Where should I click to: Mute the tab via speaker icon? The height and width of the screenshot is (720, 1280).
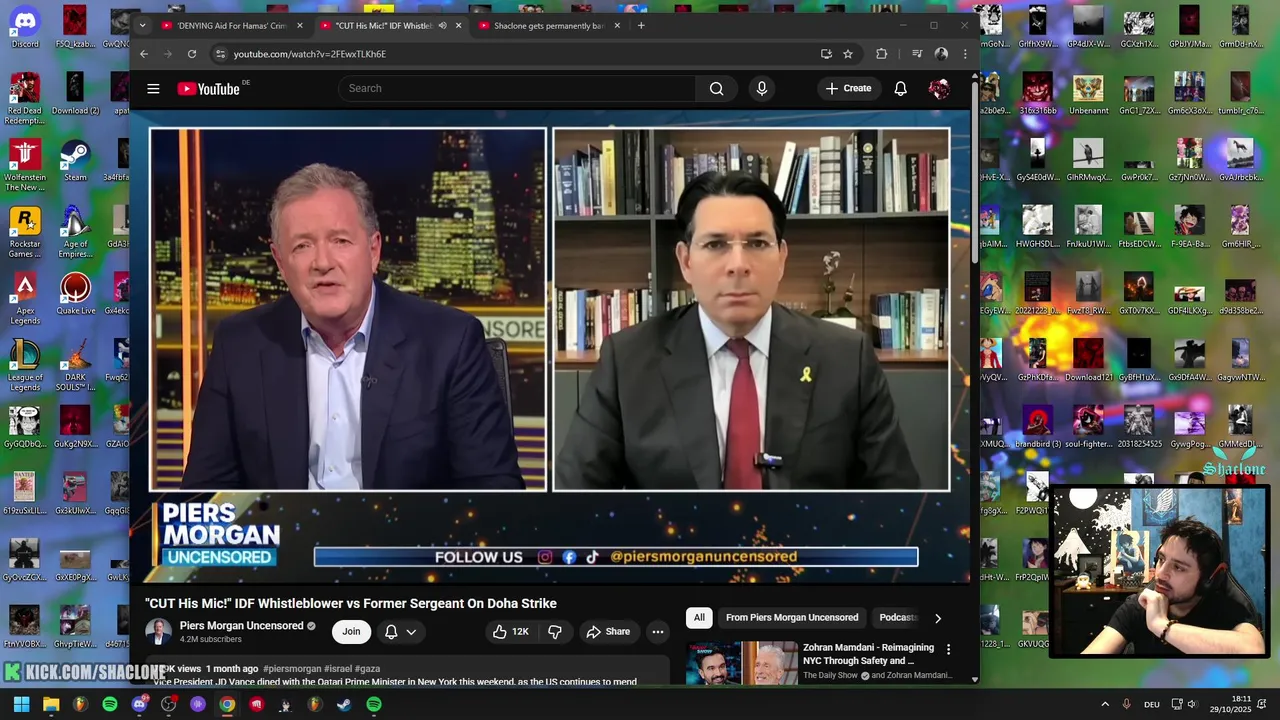442,26
